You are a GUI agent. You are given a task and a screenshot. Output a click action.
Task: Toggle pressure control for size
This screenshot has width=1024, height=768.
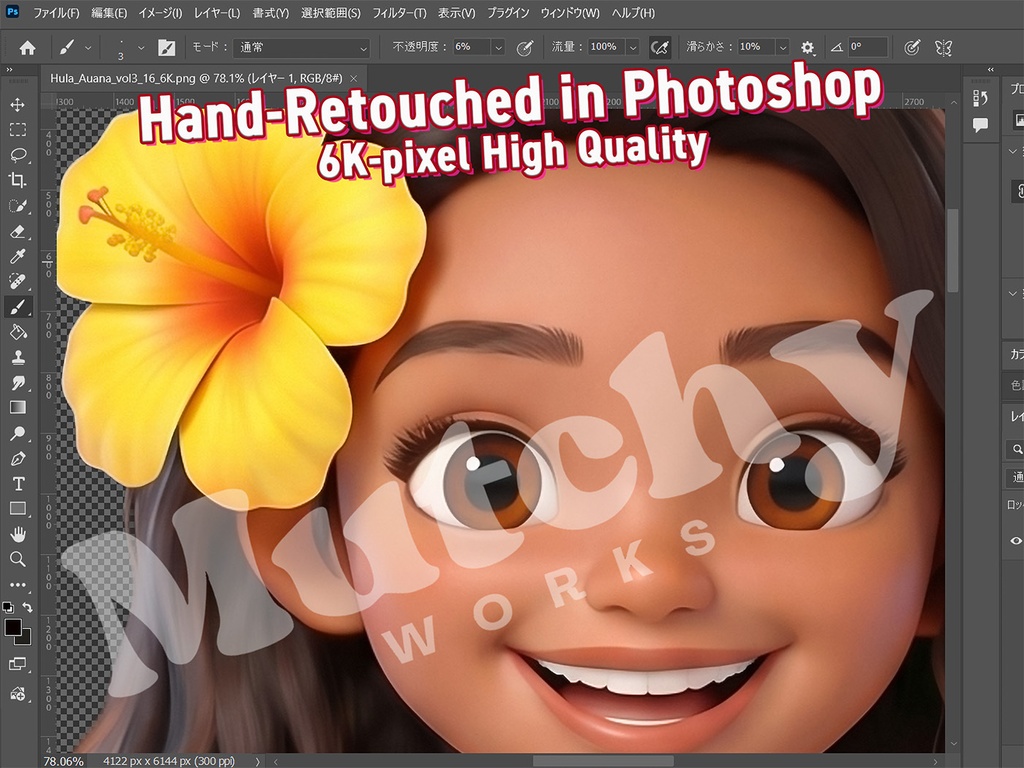pyautogui.click(x=912, y=48)
